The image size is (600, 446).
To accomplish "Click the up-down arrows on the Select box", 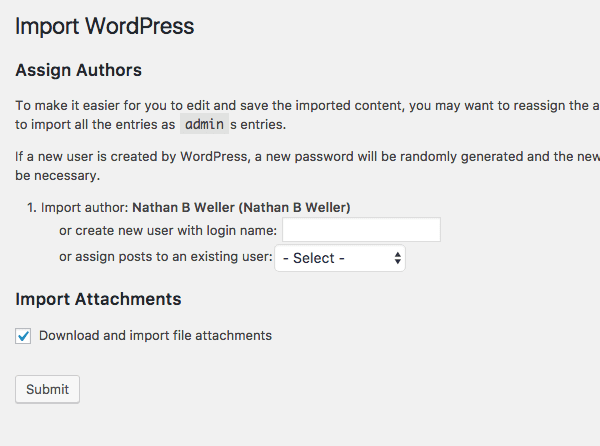I will [x=398, y=258].
